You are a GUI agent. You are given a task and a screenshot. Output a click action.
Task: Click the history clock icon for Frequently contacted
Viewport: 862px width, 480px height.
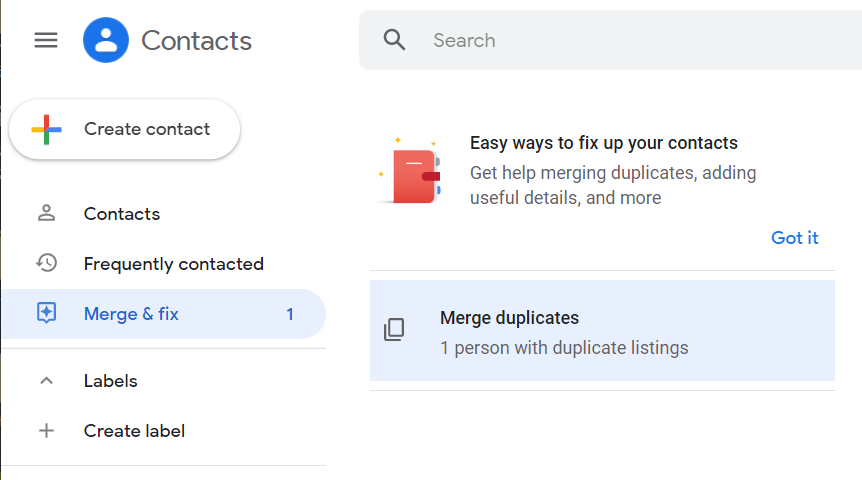coord(46,263)
